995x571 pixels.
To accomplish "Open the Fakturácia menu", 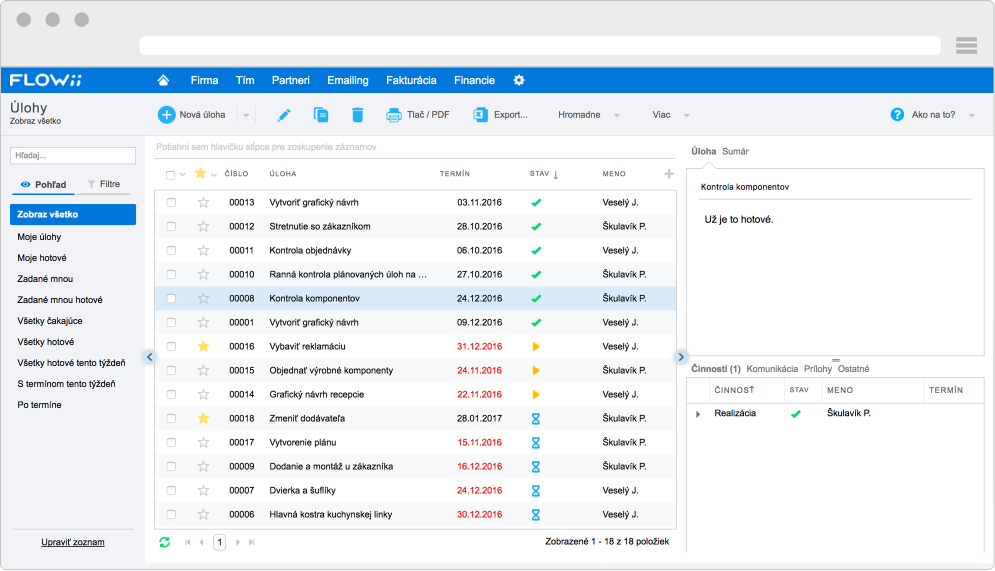I will pos(411,80).
